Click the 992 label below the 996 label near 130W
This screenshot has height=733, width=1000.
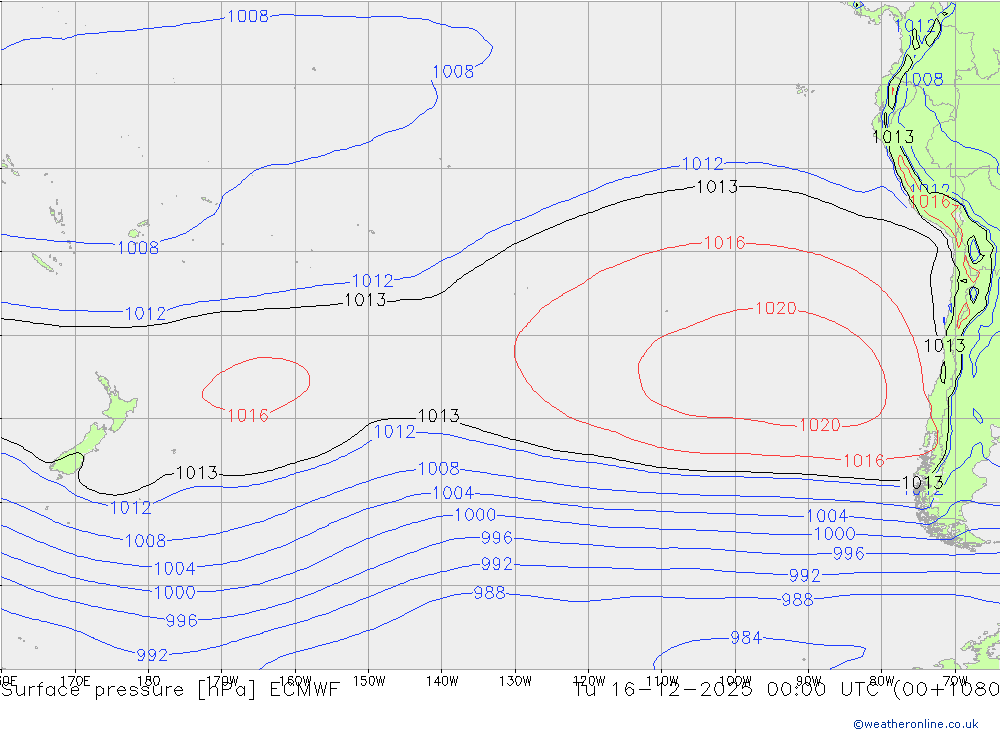point(496,564)
